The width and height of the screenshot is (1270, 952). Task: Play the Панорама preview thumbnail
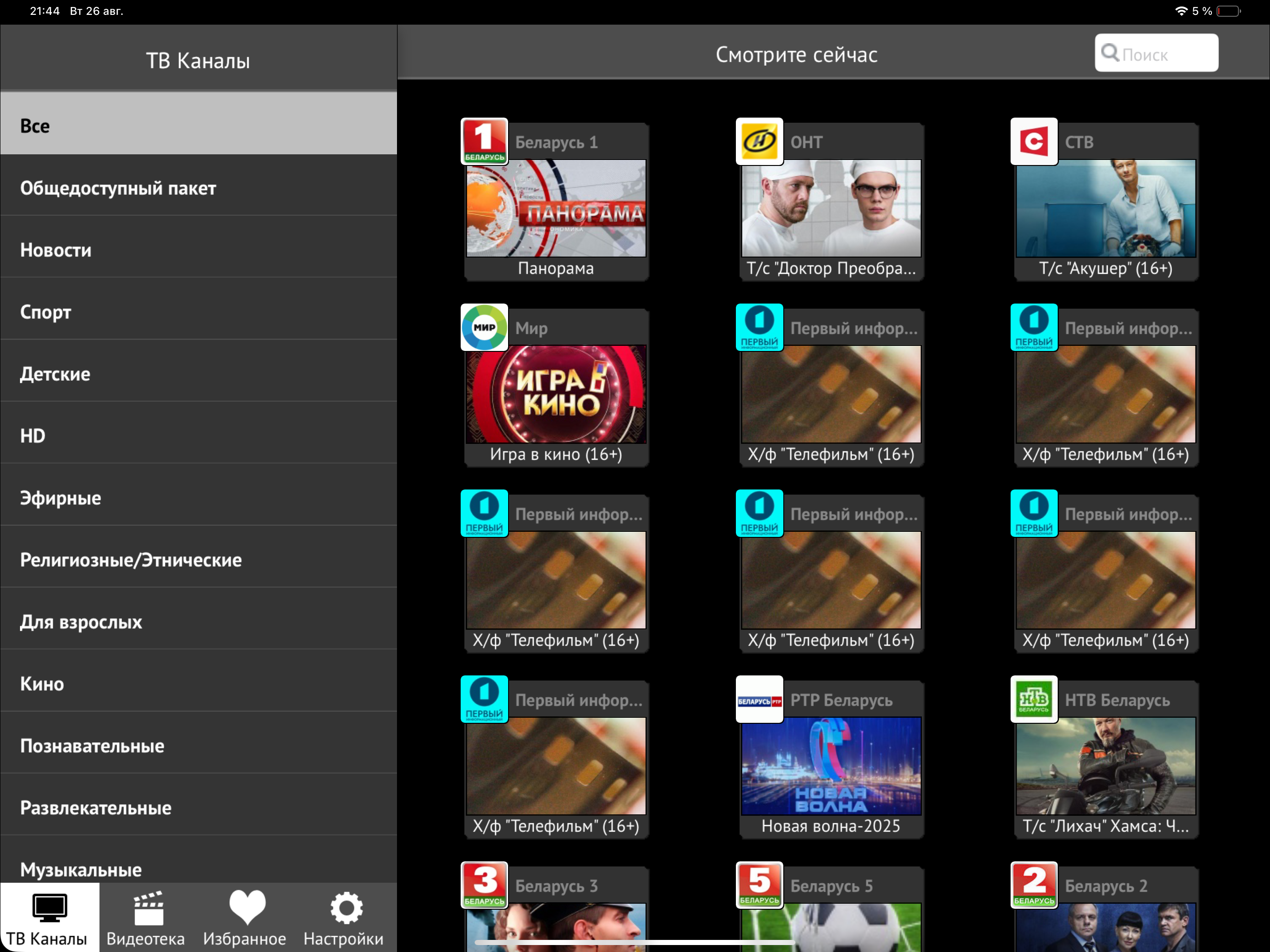click(556, 208)
